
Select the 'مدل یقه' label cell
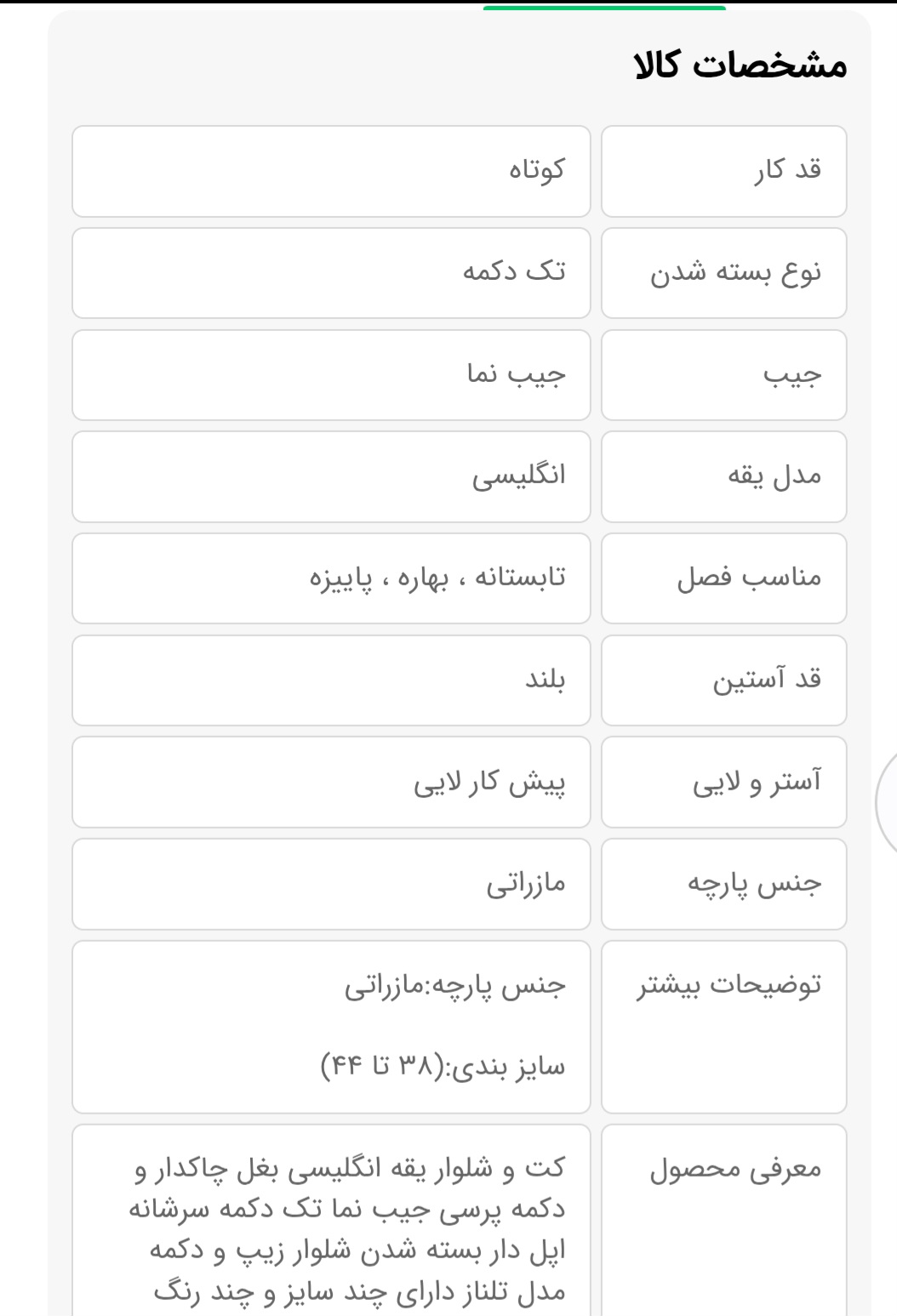723,476
